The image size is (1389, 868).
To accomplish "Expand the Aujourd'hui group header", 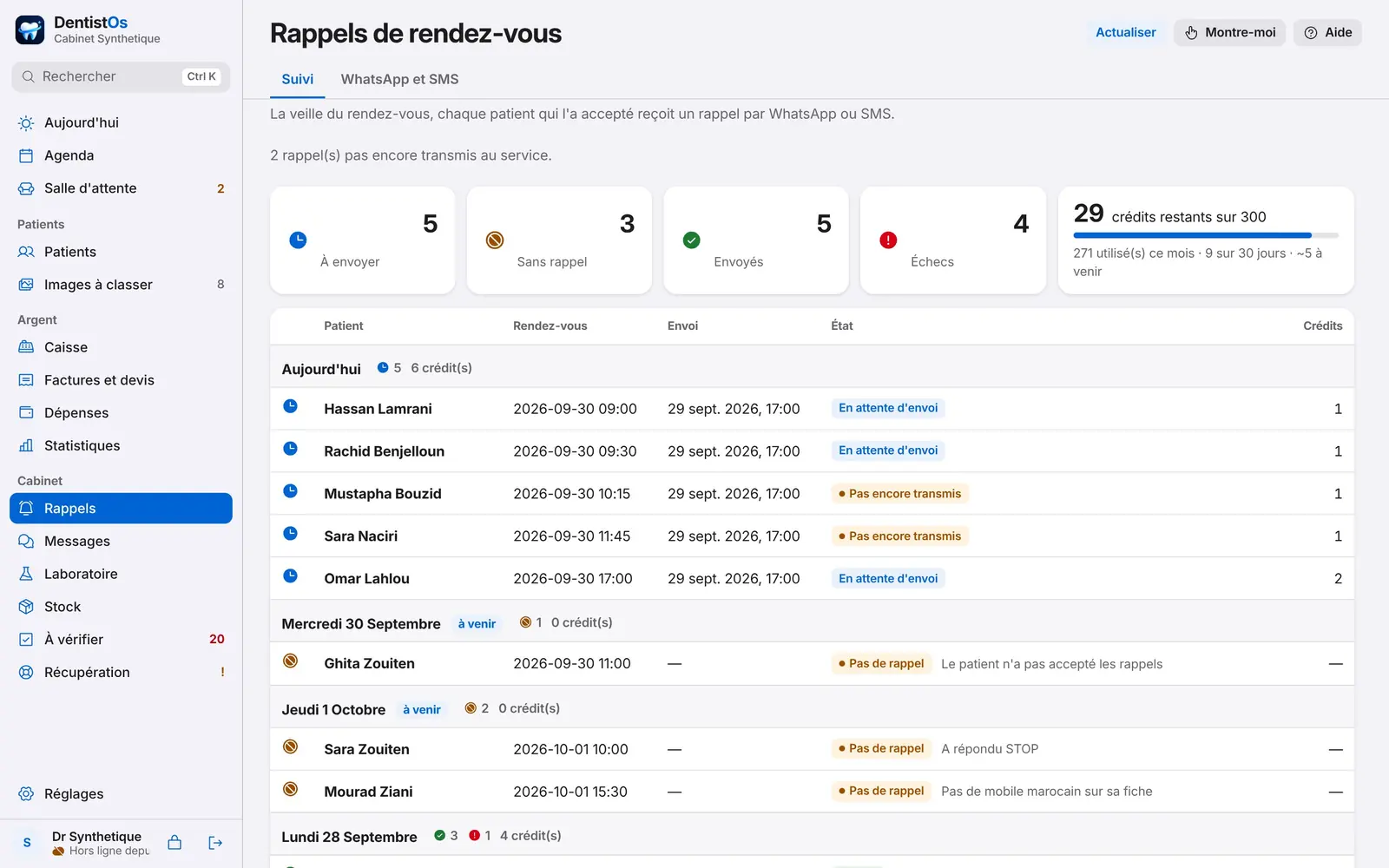I will pos(812,368).
